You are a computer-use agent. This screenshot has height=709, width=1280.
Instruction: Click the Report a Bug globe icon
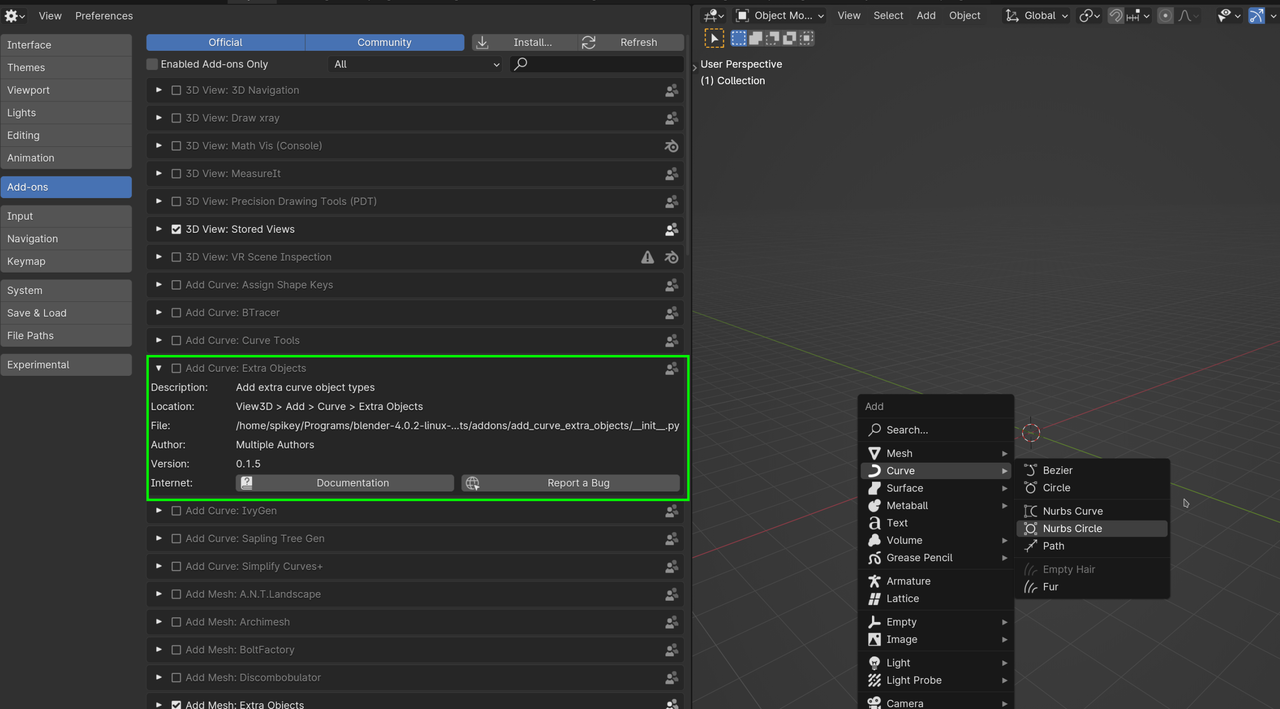(472, 483)
